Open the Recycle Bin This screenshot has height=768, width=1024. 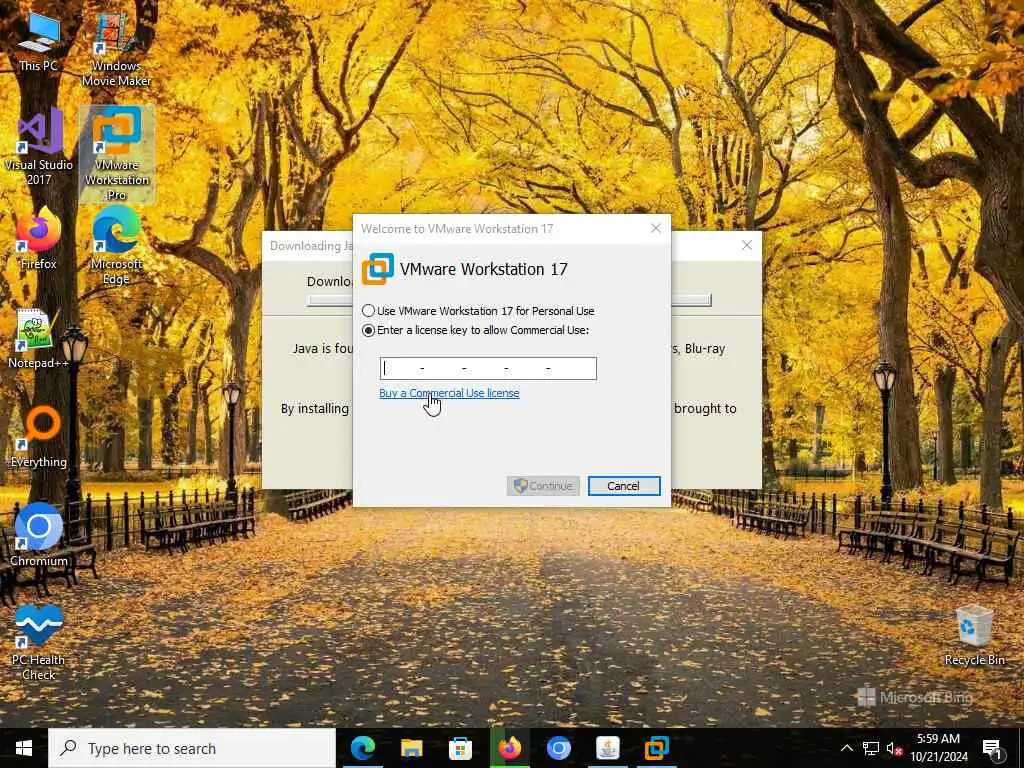pyautogui.click(x=974, y=635)
